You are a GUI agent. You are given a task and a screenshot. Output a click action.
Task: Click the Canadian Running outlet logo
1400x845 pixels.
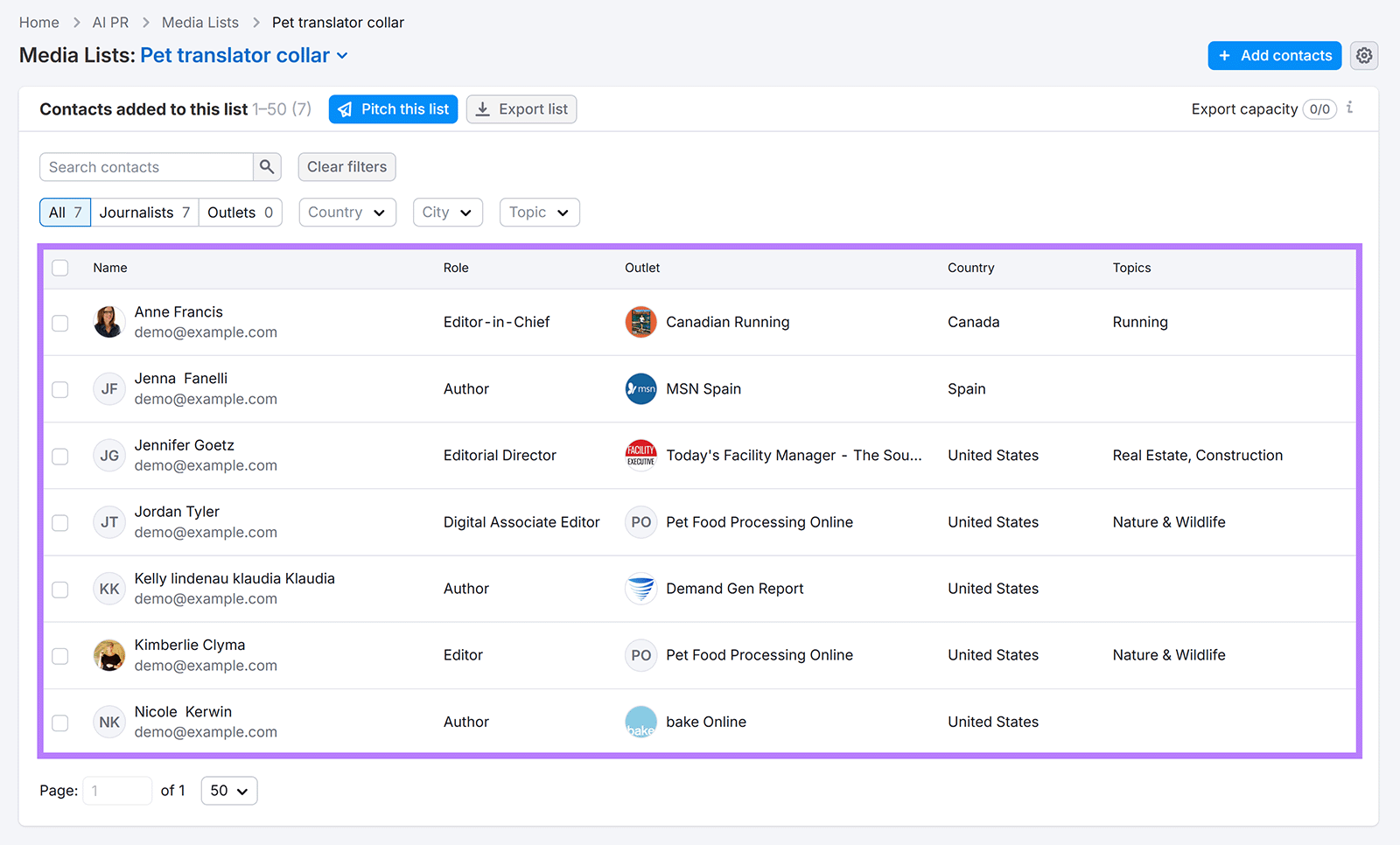coord(640,322)
